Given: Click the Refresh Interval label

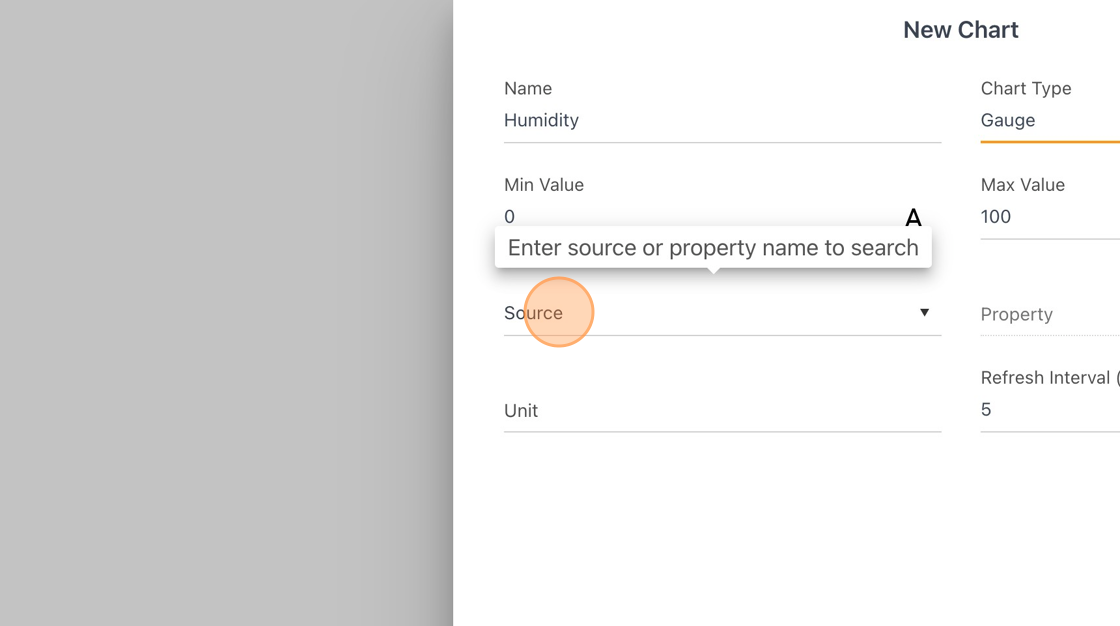Looking at the screenshot, I should point(1046,377).
